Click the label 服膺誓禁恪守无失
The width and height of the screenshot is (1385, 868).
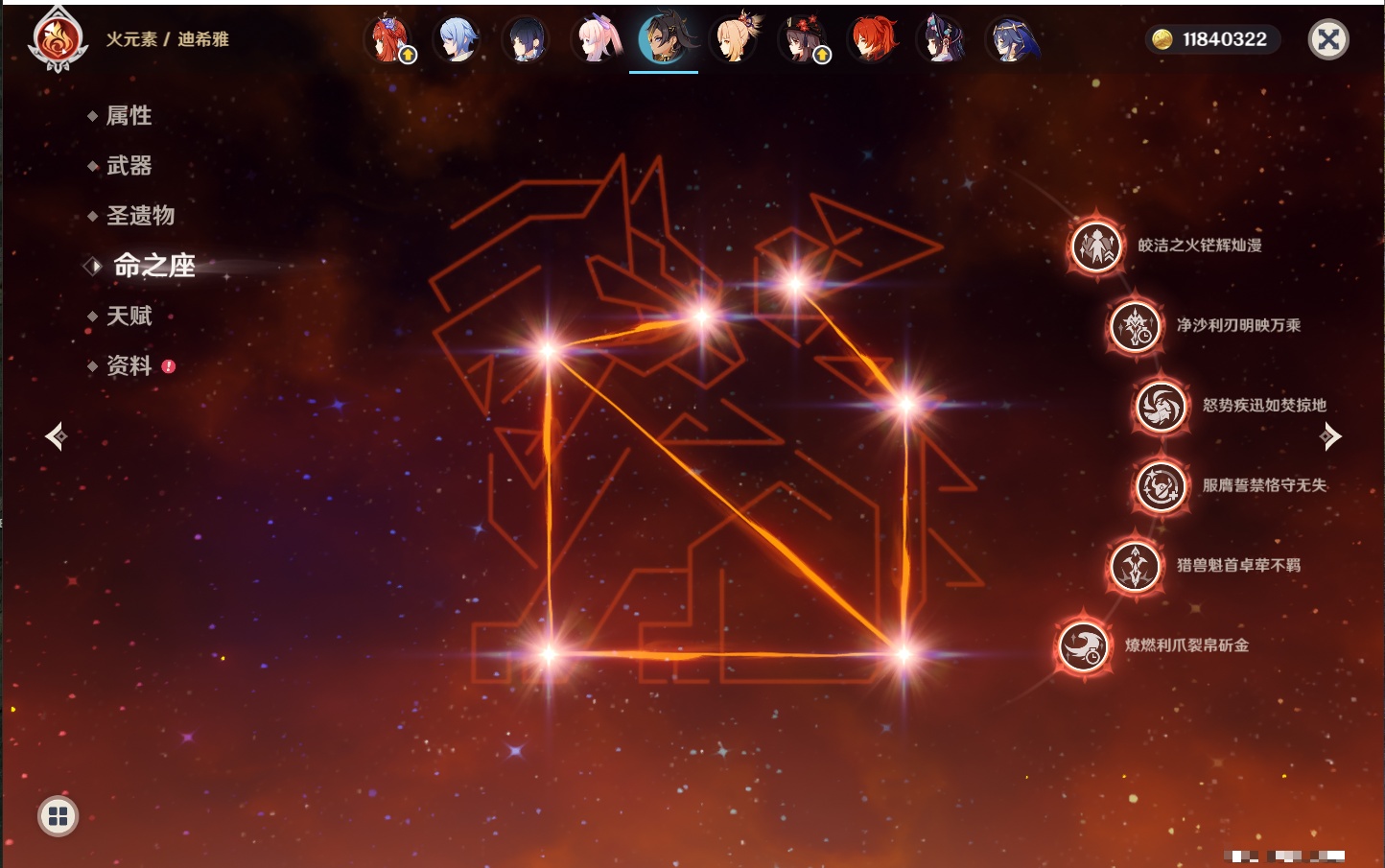pos(1265,485)
